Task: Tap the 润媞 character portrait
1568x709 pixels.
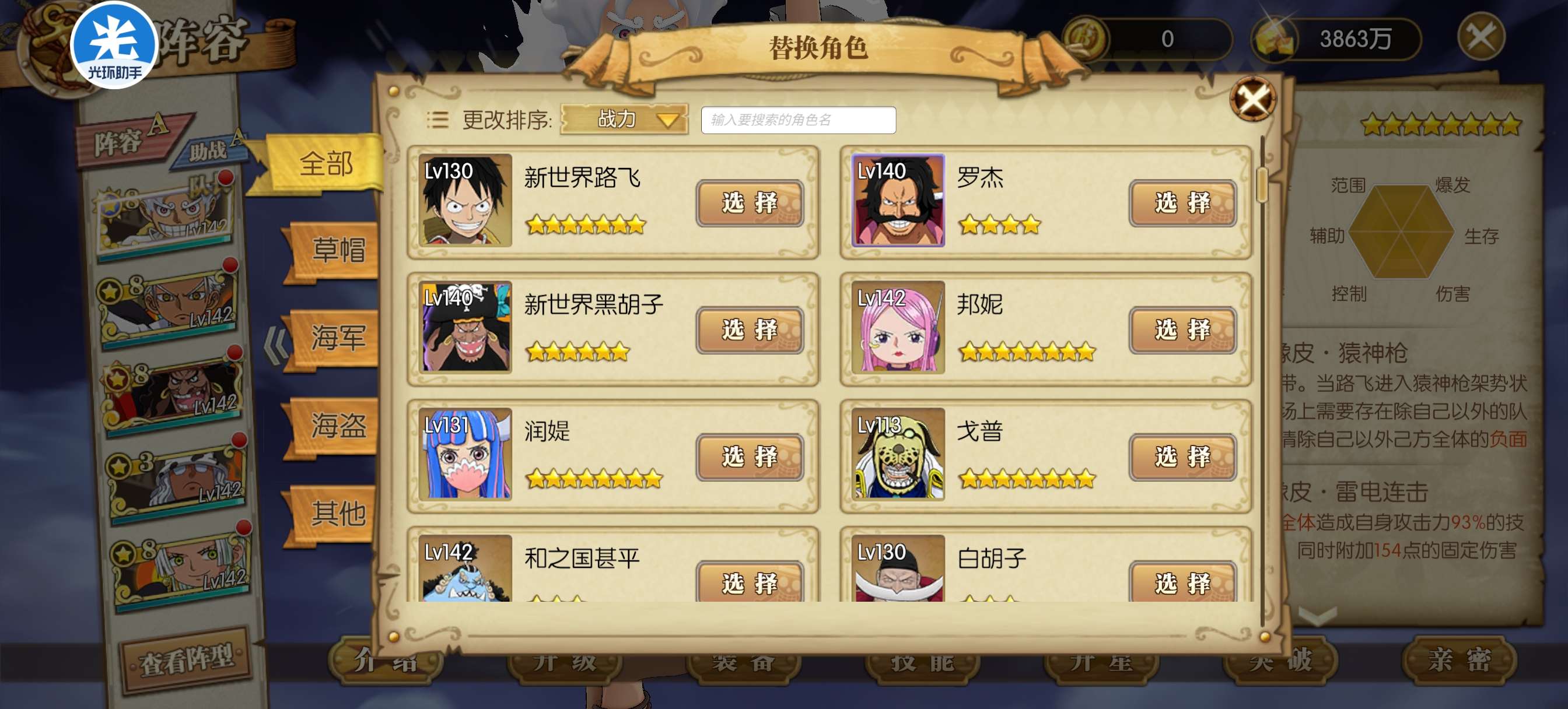Action: (465, 454)
